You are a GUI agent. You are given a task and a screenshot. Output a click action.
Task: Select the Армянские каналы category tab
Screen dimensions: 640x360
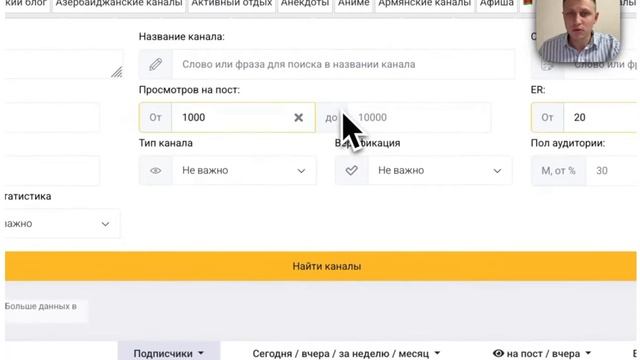click(424, 3)
